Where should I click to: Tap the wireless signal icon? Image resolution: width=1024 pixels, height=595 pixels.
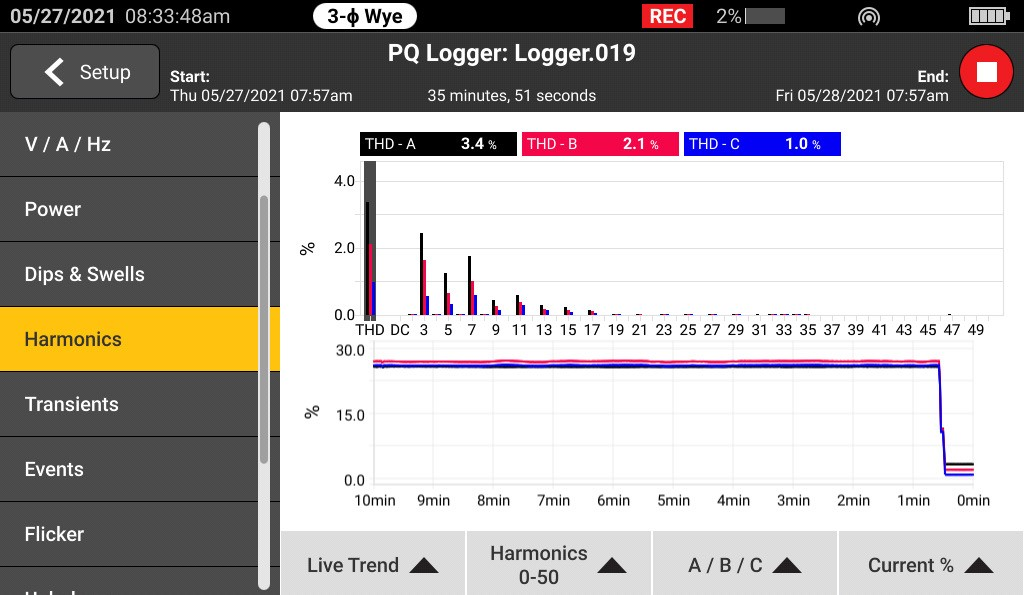coord(869,17)
